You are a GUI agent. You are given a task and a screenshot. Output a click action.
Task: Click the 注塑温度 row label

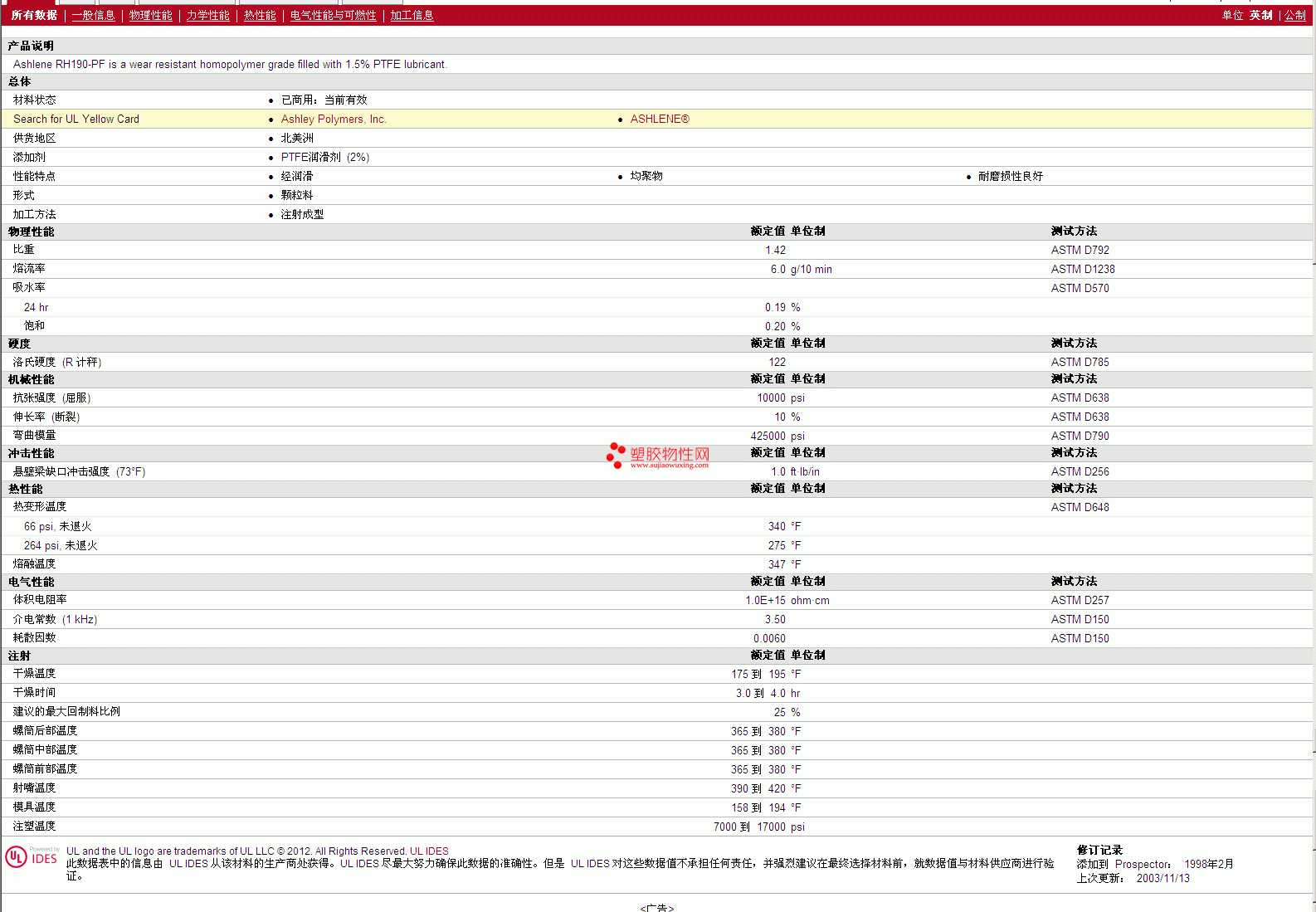point(34,826)
